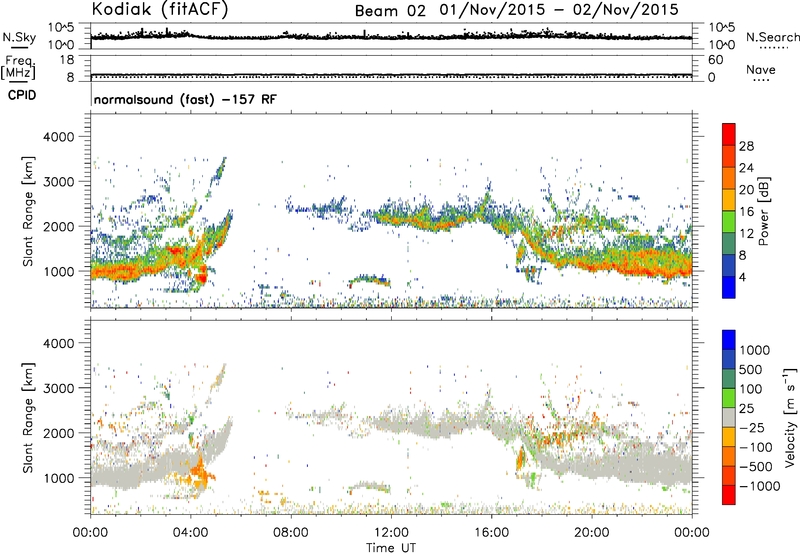800x554 pixels.
Task: Click the '4000' tick on power panel axis
Action: click(x=58, y=137)
